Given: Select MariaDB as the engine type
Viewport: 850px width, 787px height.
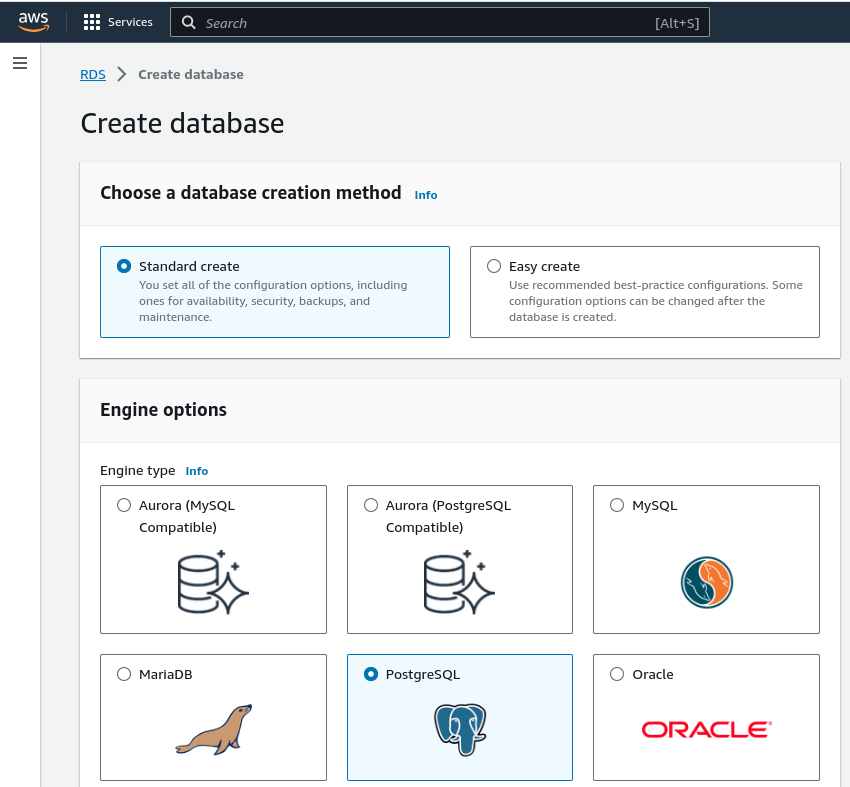Looking at the screenshot, I should pyautogui.click(x=123, y=674).
